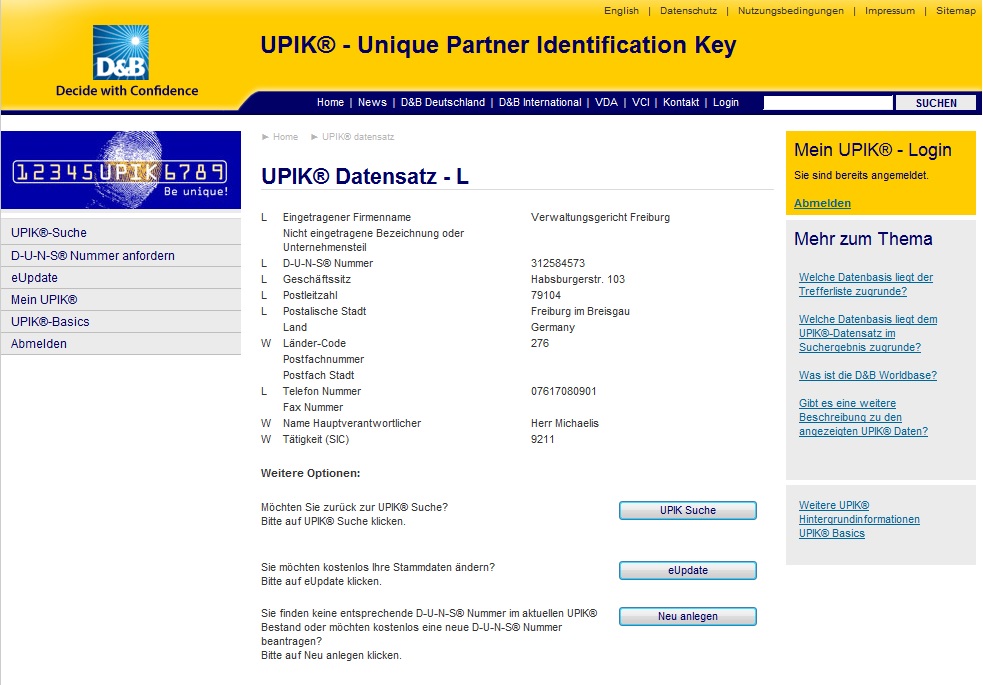Click the Home breadcrumb link

coord(285,137)
